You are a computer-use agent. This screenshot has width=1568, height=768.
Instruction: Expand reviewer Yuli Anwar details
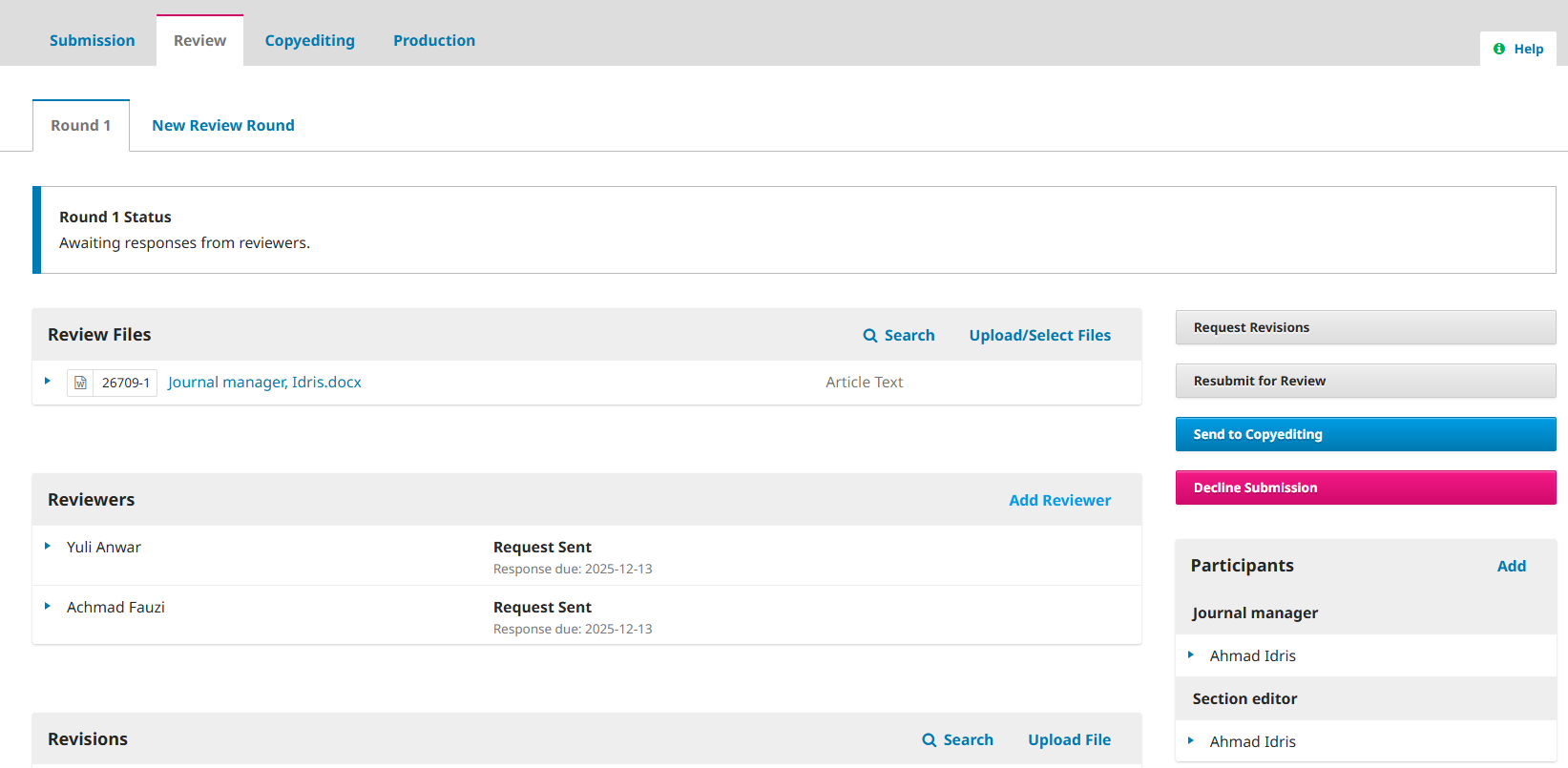[x=48, y=547]
